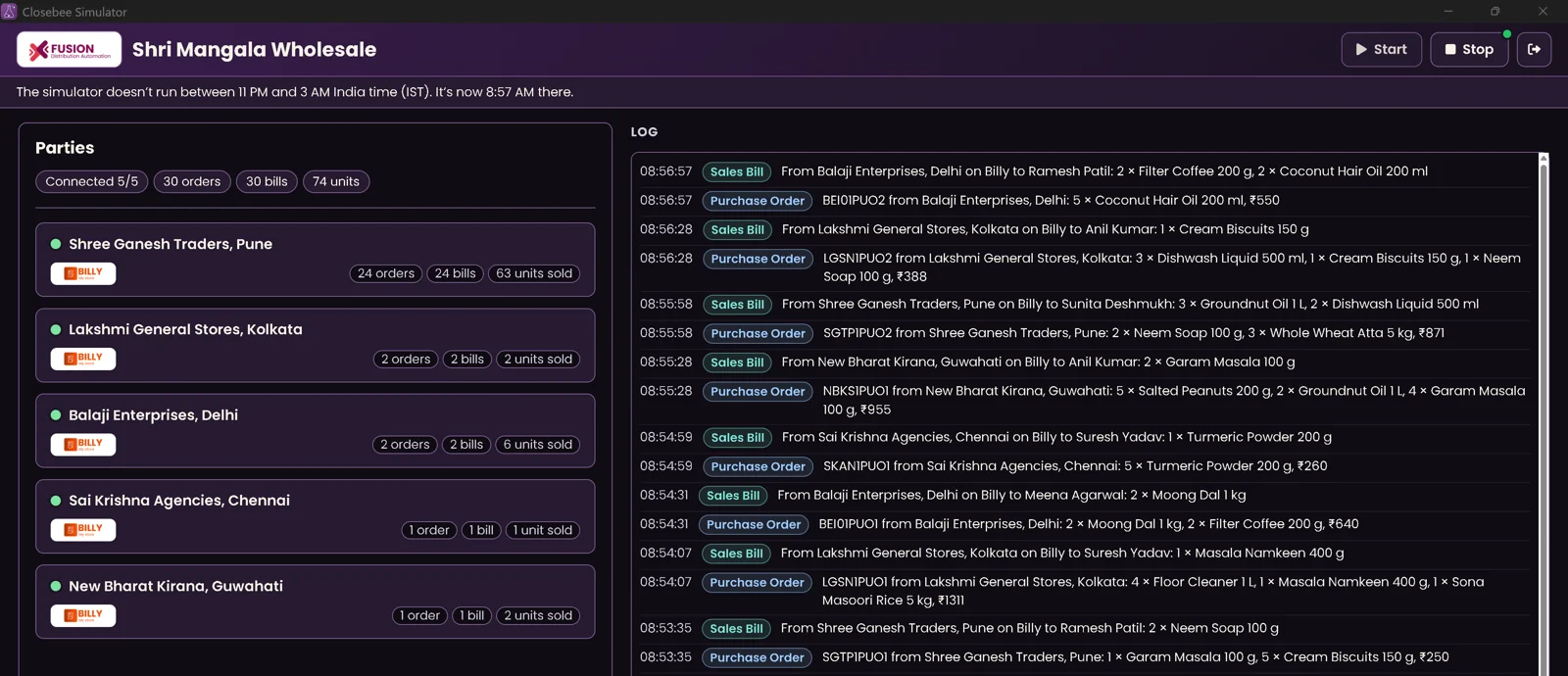Click the 30 orders summary pill
Screen dimensions: 1568x676
pyautogui.click(x=192, y=181)
